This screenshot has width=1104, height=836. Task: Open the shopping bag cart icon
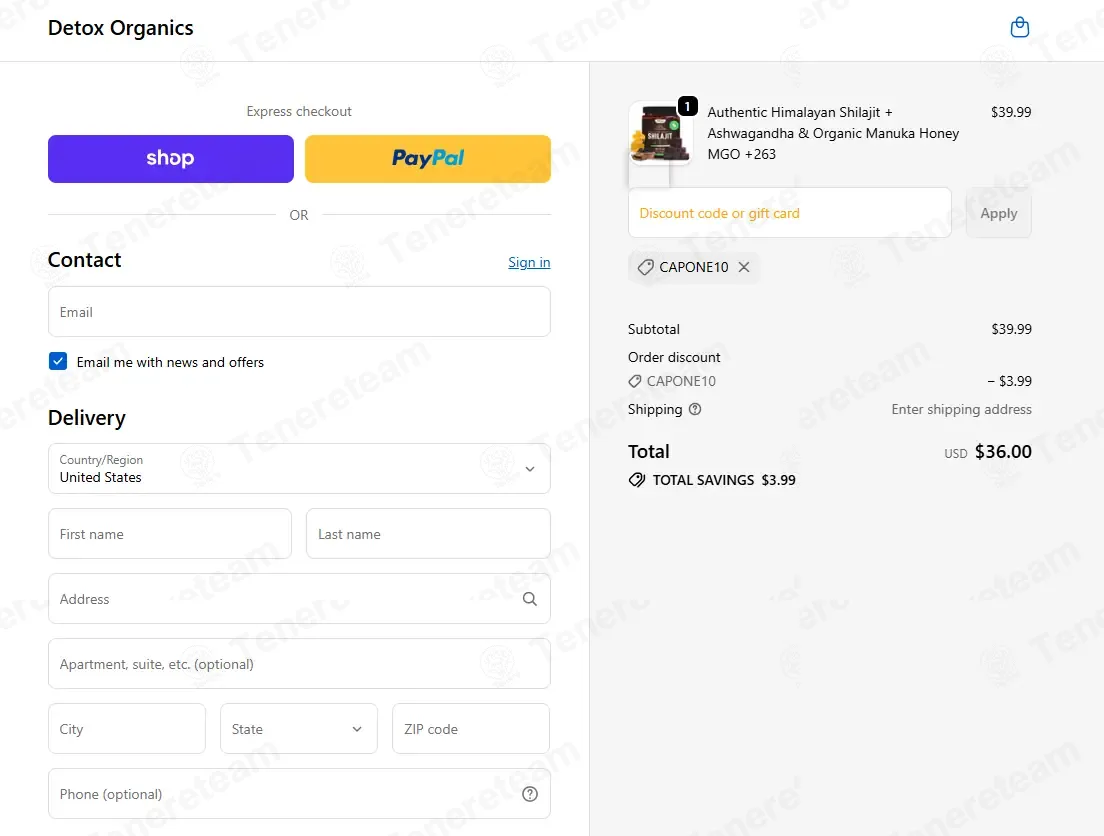point(1020,27)
